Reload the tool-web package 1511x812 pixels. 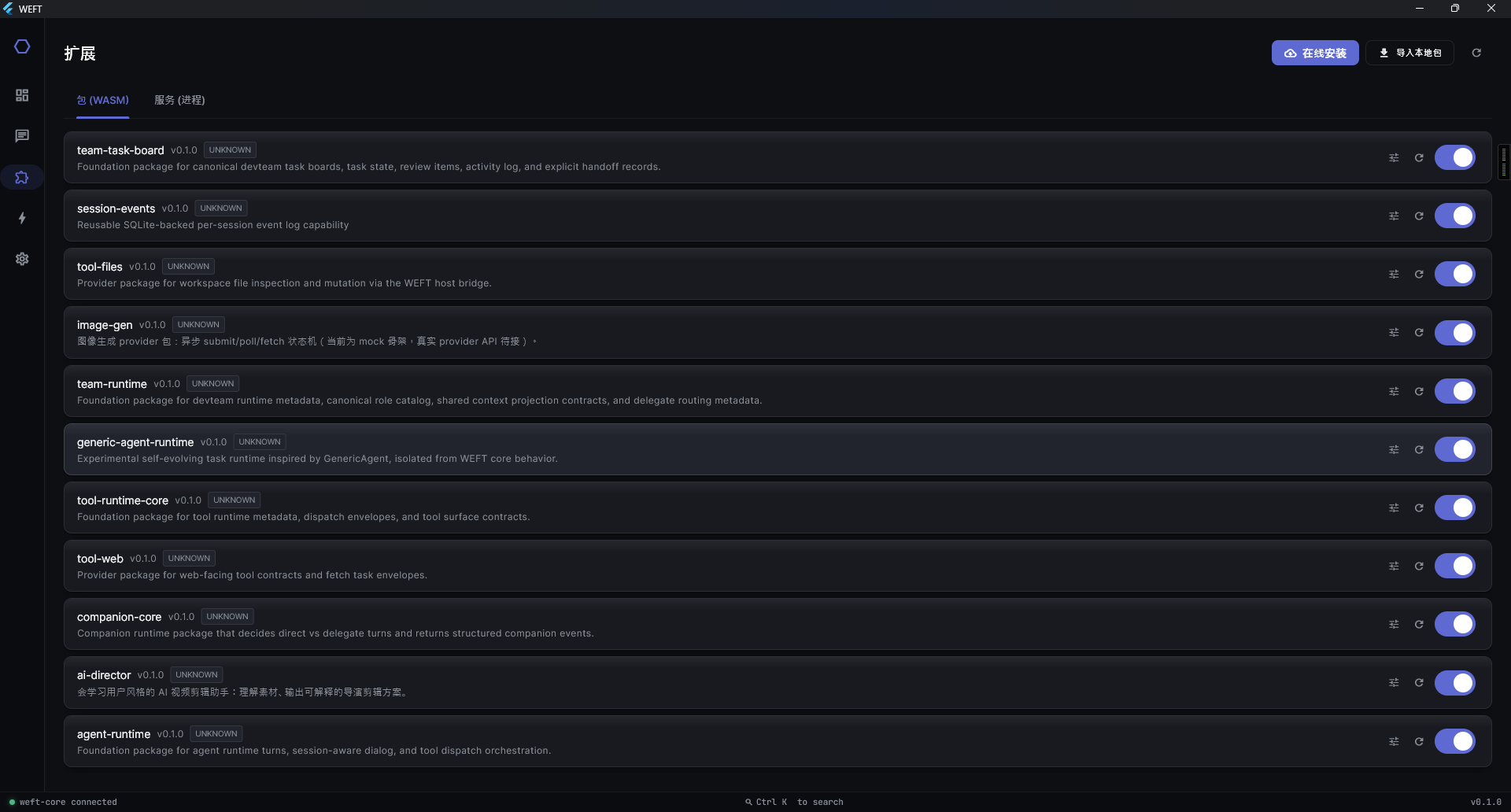click(x=1419, y=566)
